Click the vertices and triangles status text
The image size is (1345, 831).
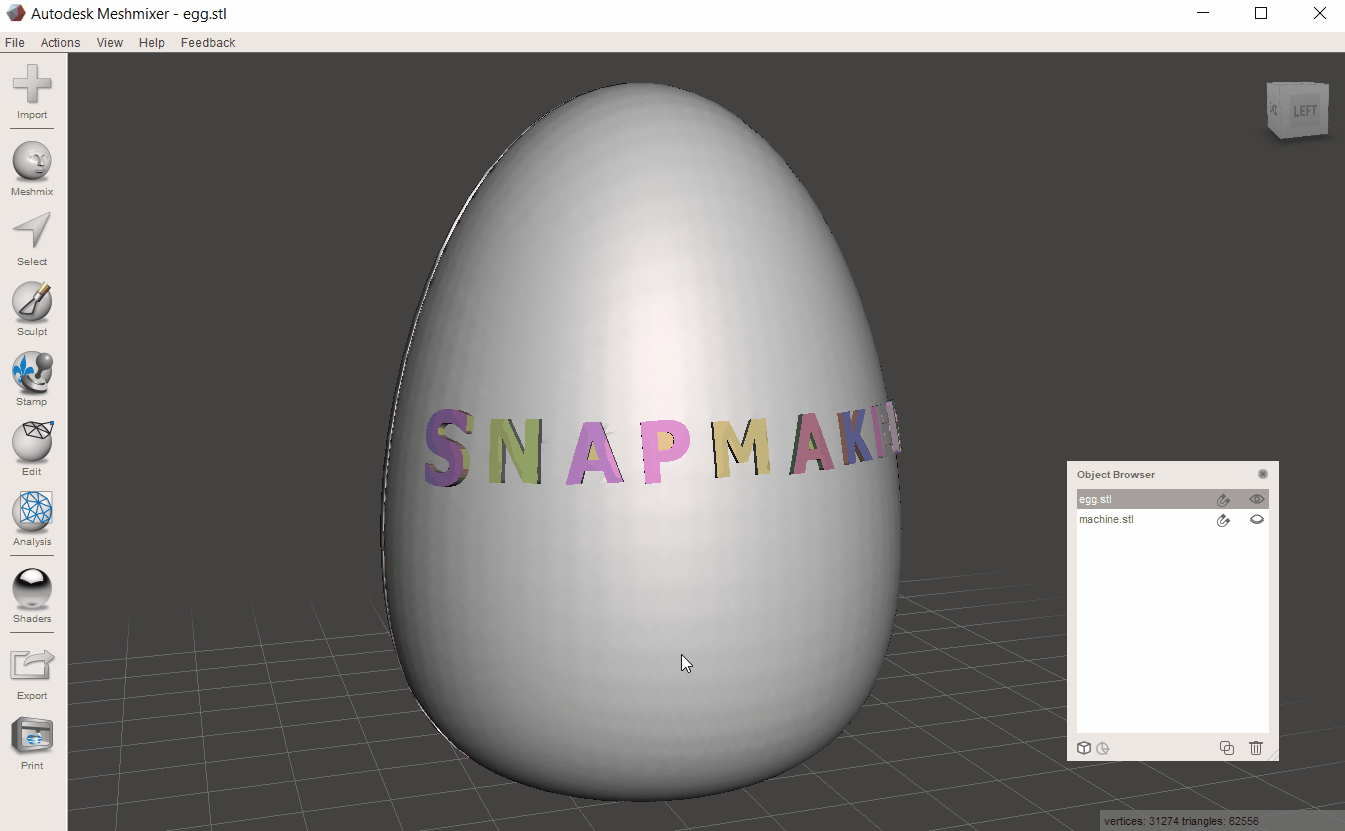[x=1181, y=821]
